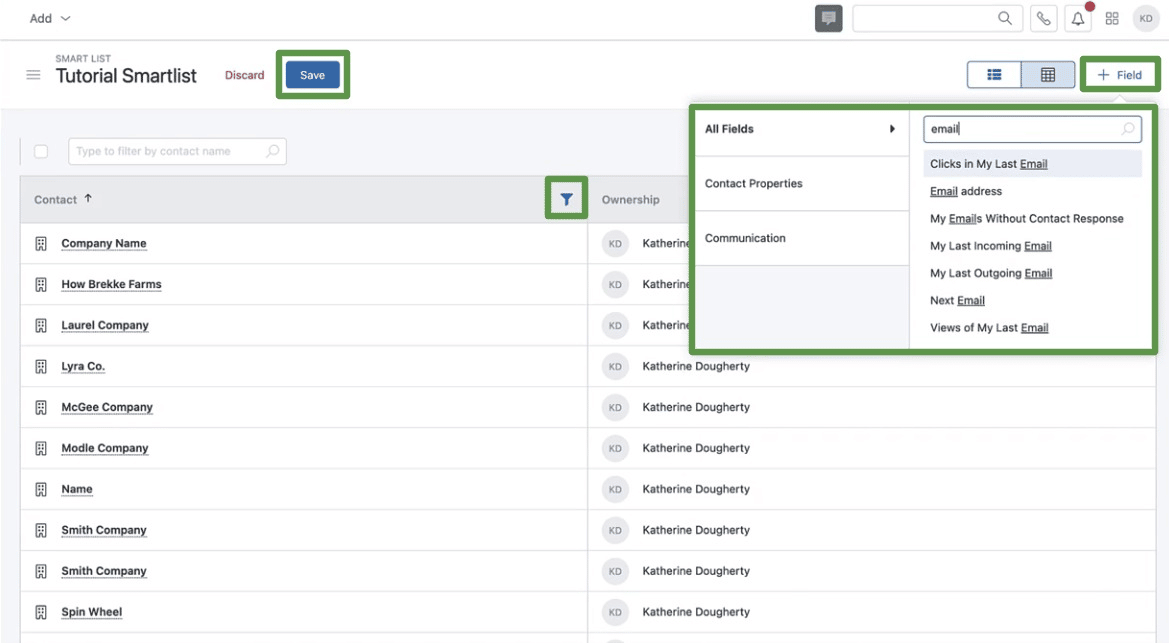Click building icon for Modle Company
The image size is (1169, 643).
coord(41,448)
